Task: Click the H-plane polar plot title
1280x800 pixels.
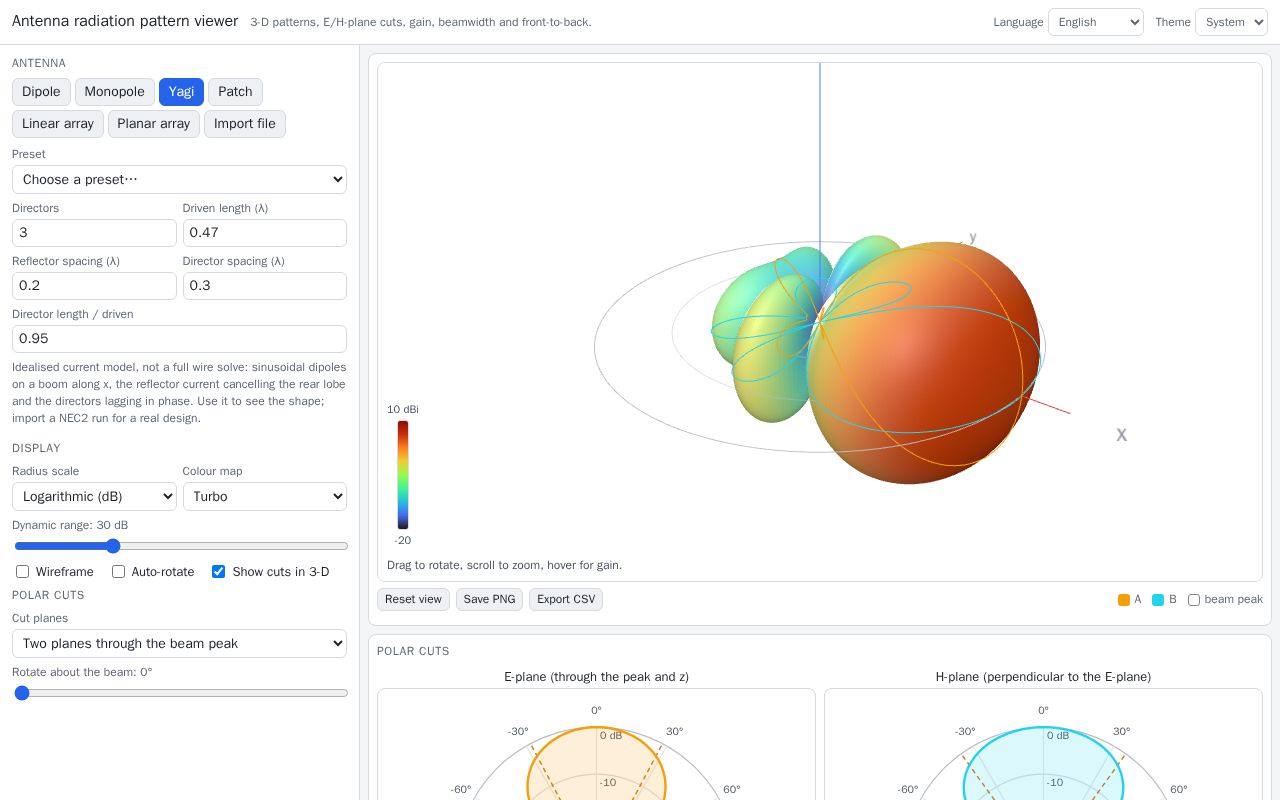Action: (1043, 677)
